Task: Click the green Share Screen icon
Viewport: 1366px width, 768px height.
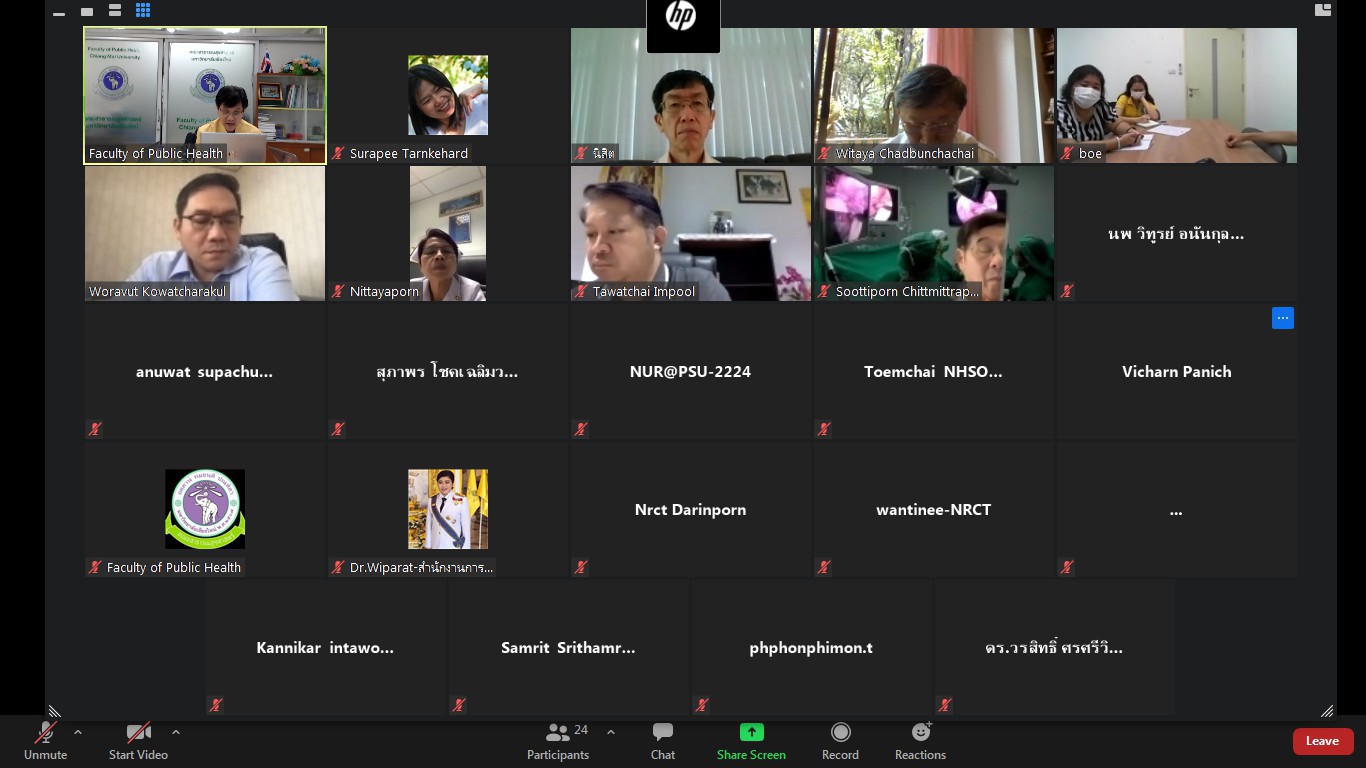Action: point(751,732)
